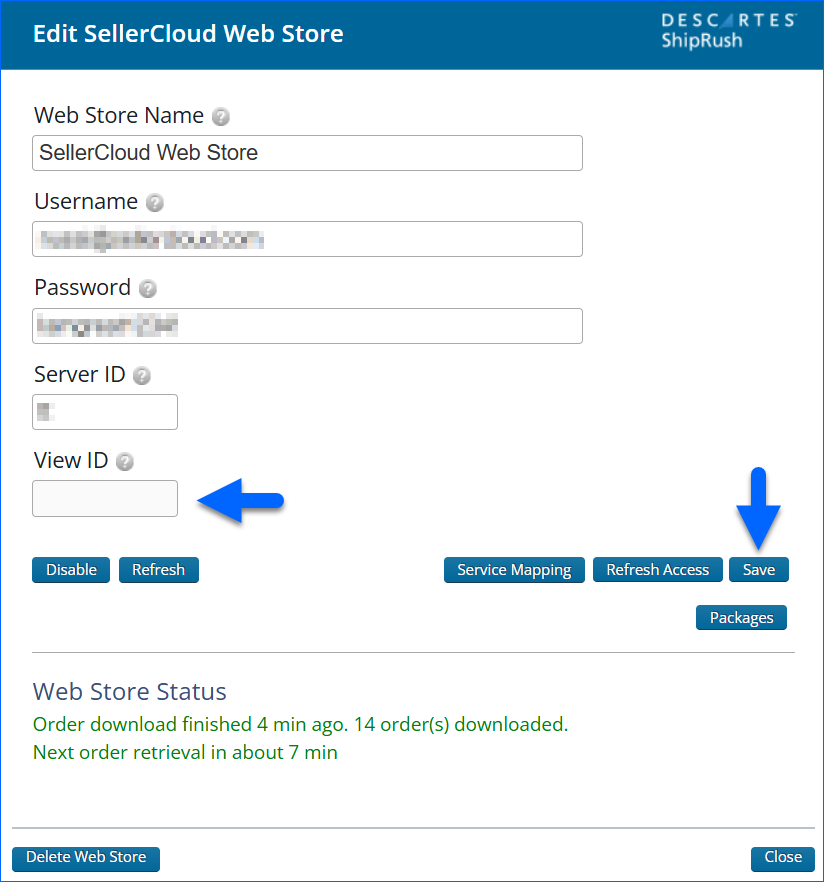Click the Server ID help icon
Image resolution: width=824 pixels, height=882 pixels.
(142, 376)
